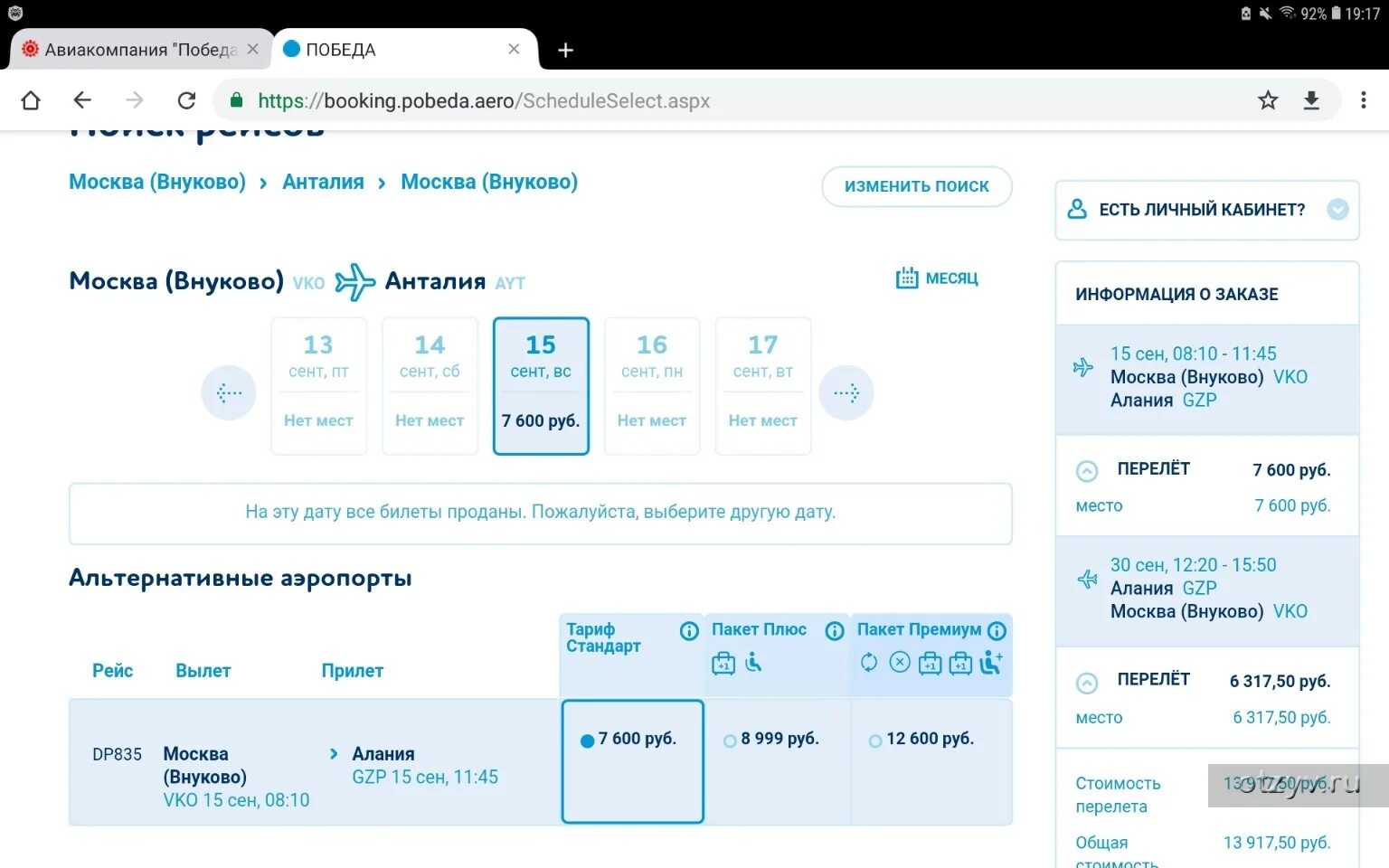
Task: Open info icon for Пакет Премиум
Action: [997, 631]
